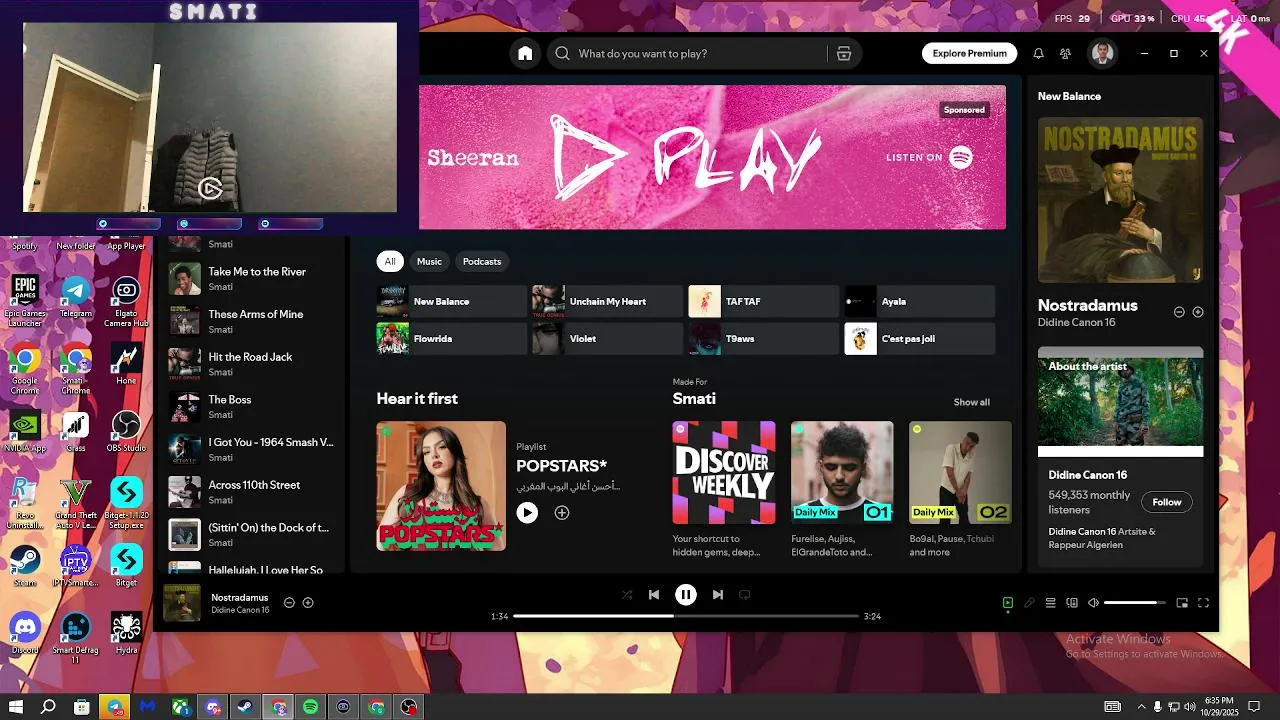Click the song progress bar
1280x720 pixels.
pos(686,616)
